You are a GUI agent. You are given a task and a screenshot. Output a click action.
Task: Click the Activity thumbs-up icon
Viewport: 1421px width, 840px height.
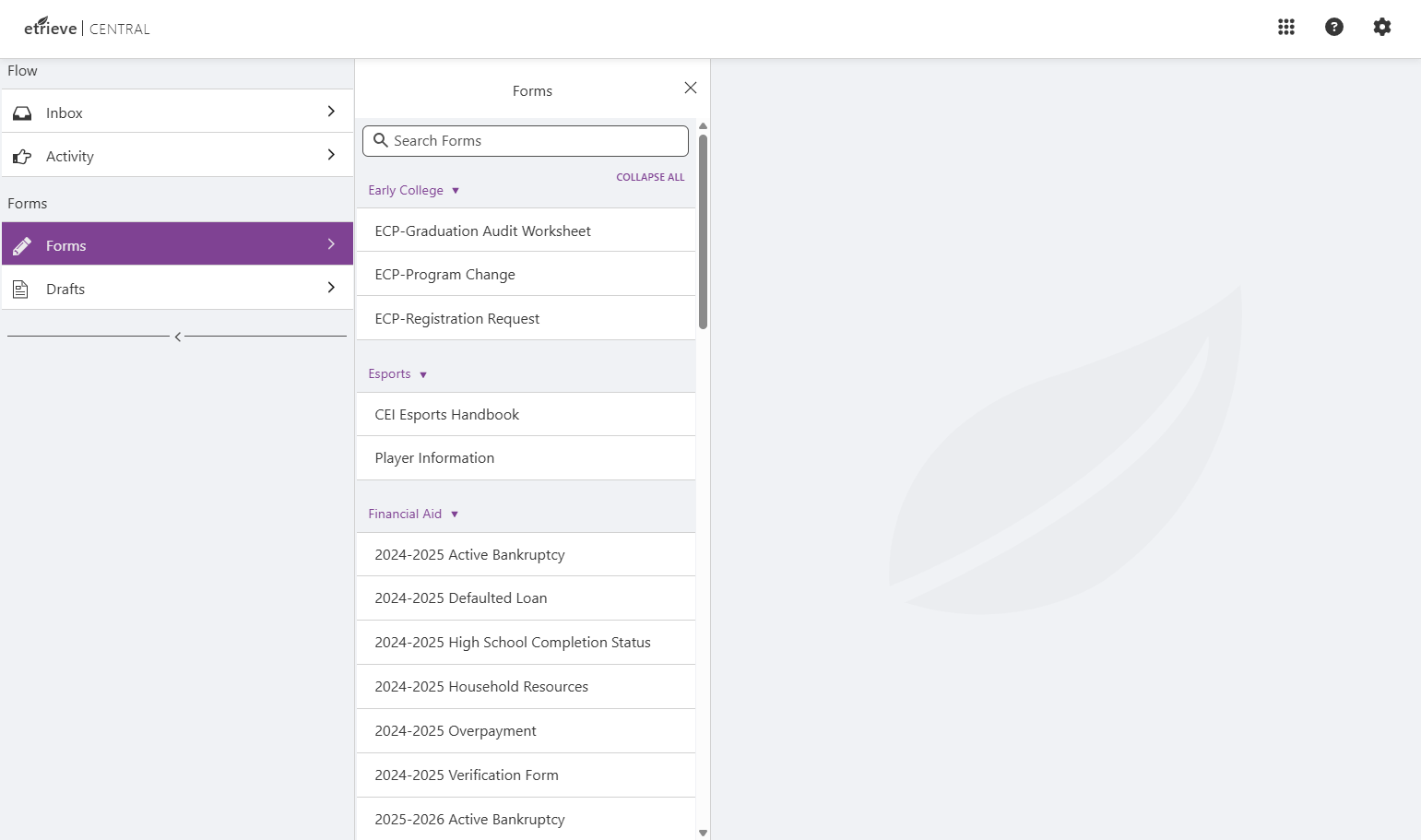[x=22, y=157]
